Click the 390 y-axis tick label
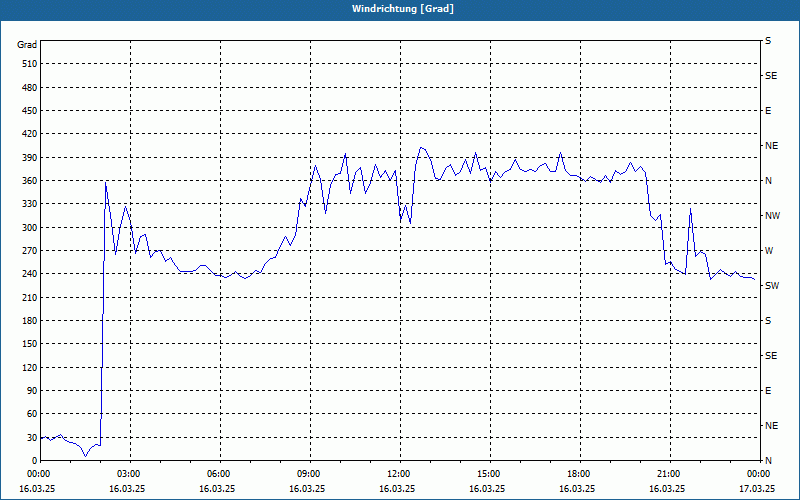 [29, 158]
